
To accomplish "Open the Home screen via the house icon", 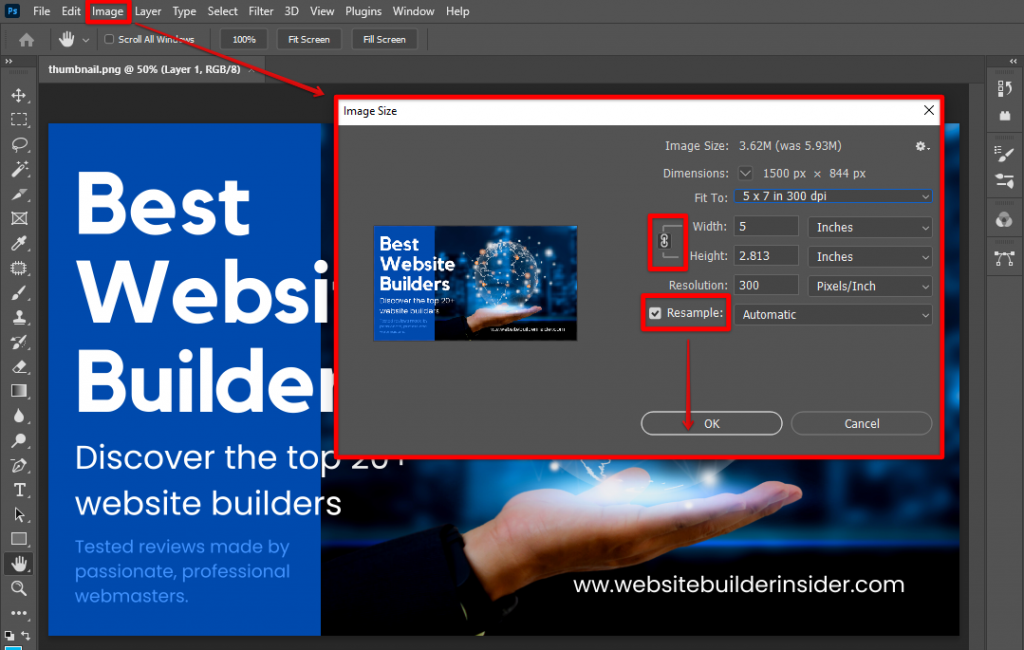I will point(27,40).
